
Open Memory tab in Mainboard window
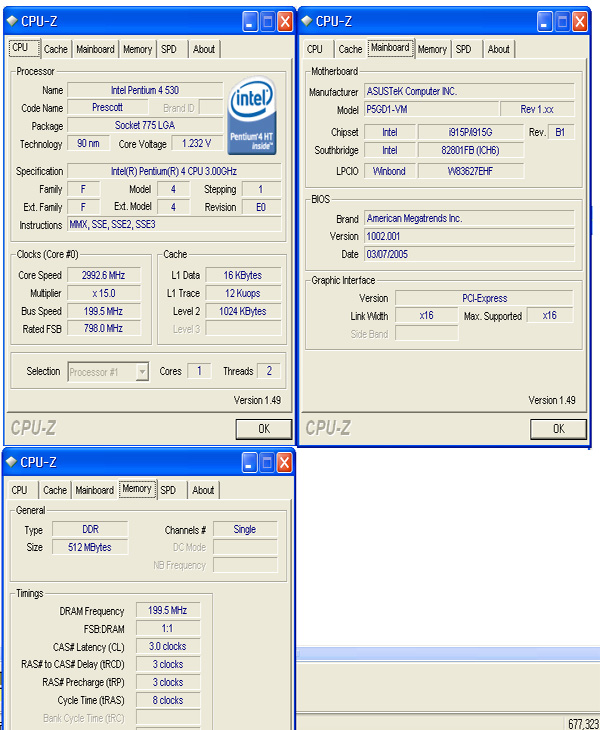(x=432, y=49)
